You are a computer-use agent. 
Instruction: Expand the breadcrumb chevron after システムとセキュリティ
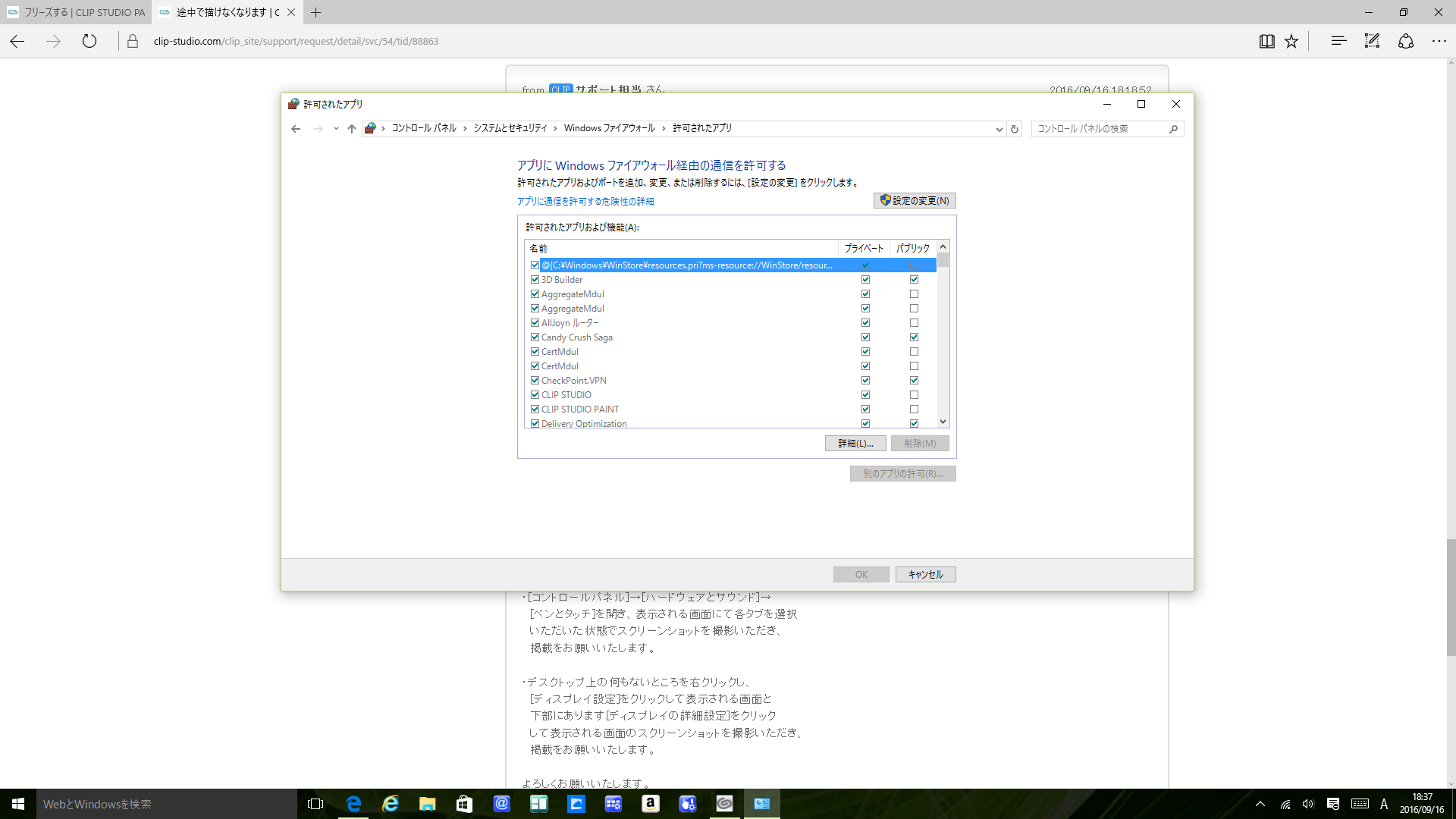point(555,129)
